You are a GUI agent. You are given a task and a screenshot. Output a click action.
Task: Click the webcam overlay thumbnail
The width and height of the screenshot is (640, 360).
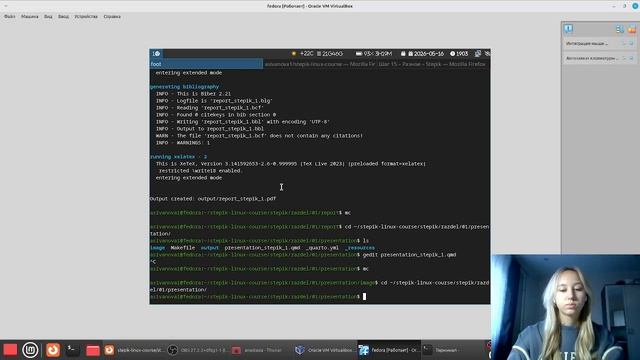(x=565, y=307)
